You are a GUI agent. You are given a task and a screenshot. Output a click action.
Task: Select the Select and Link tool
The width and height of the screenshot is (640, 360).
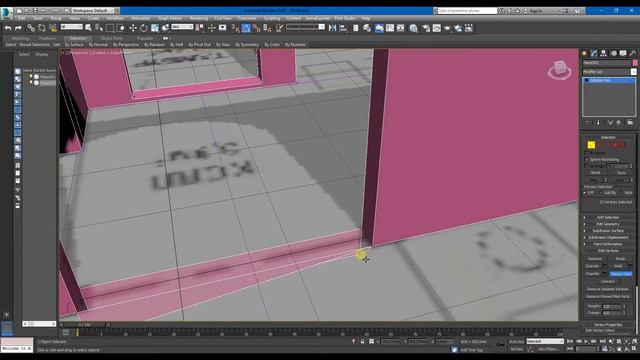[x=31, y=28]
